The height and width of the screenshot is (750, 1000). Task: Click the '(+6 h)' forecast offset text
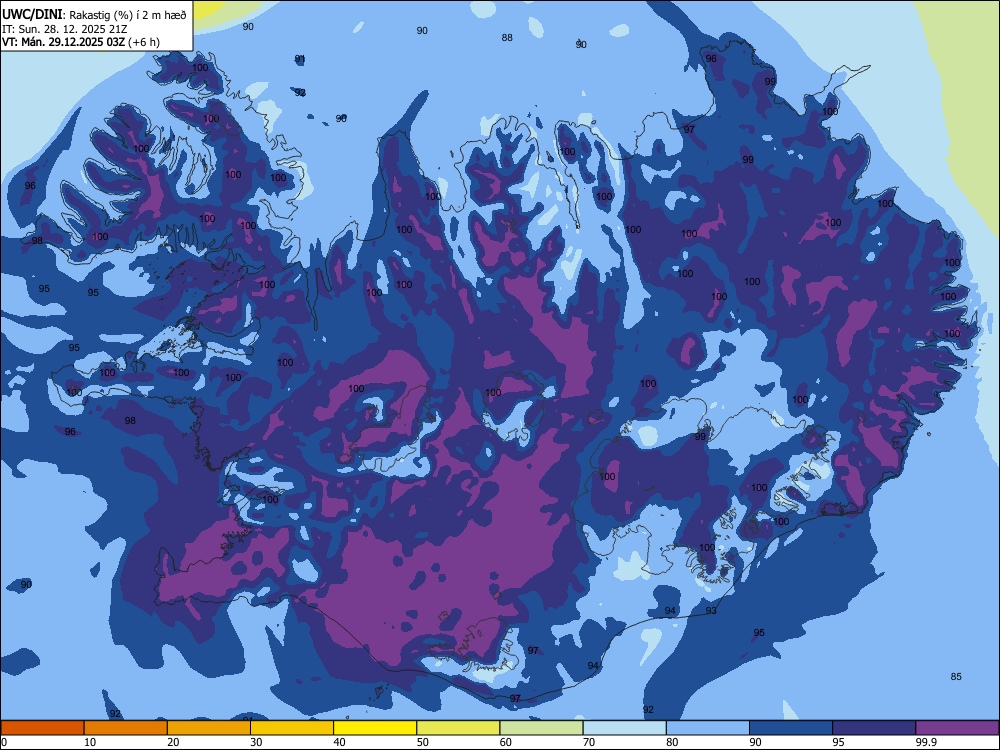point(144,43)
